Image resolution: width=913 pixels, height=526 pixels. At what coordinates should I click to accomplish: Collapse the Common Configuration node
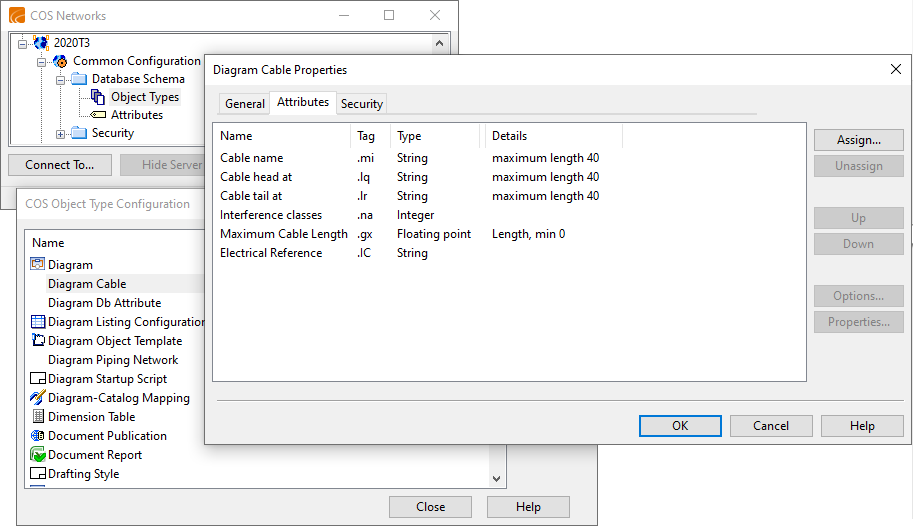click(x=43, y=61)
